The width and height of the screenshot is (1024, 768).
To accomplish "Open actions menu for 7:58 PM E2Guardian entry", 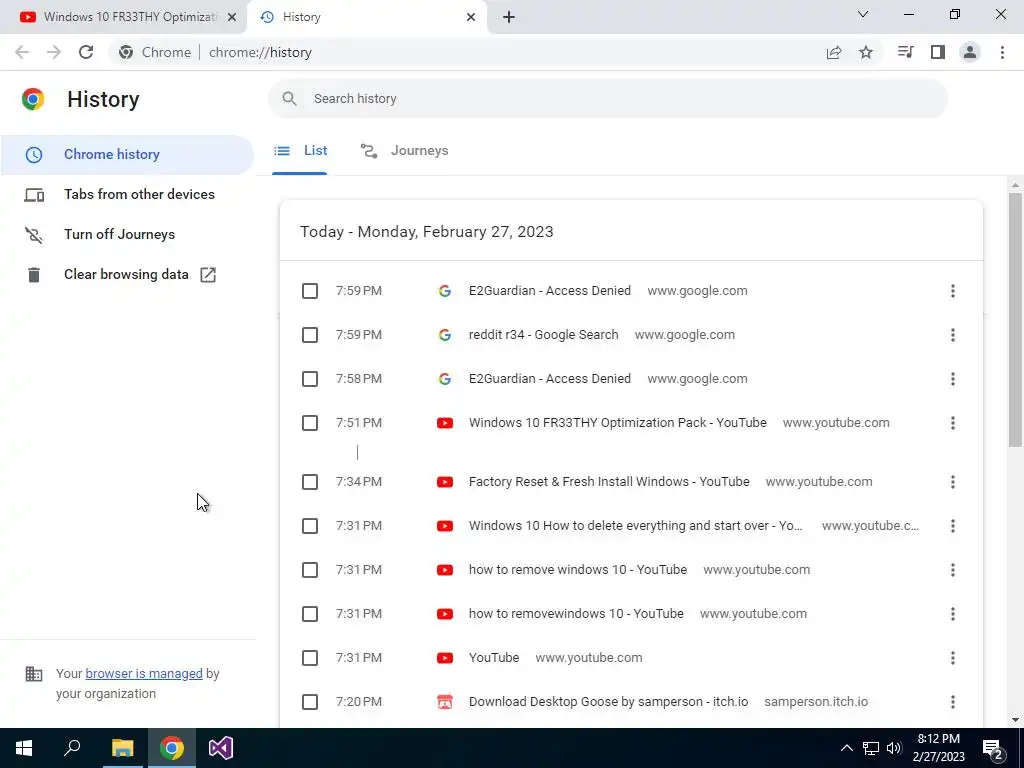I will 953,379.
